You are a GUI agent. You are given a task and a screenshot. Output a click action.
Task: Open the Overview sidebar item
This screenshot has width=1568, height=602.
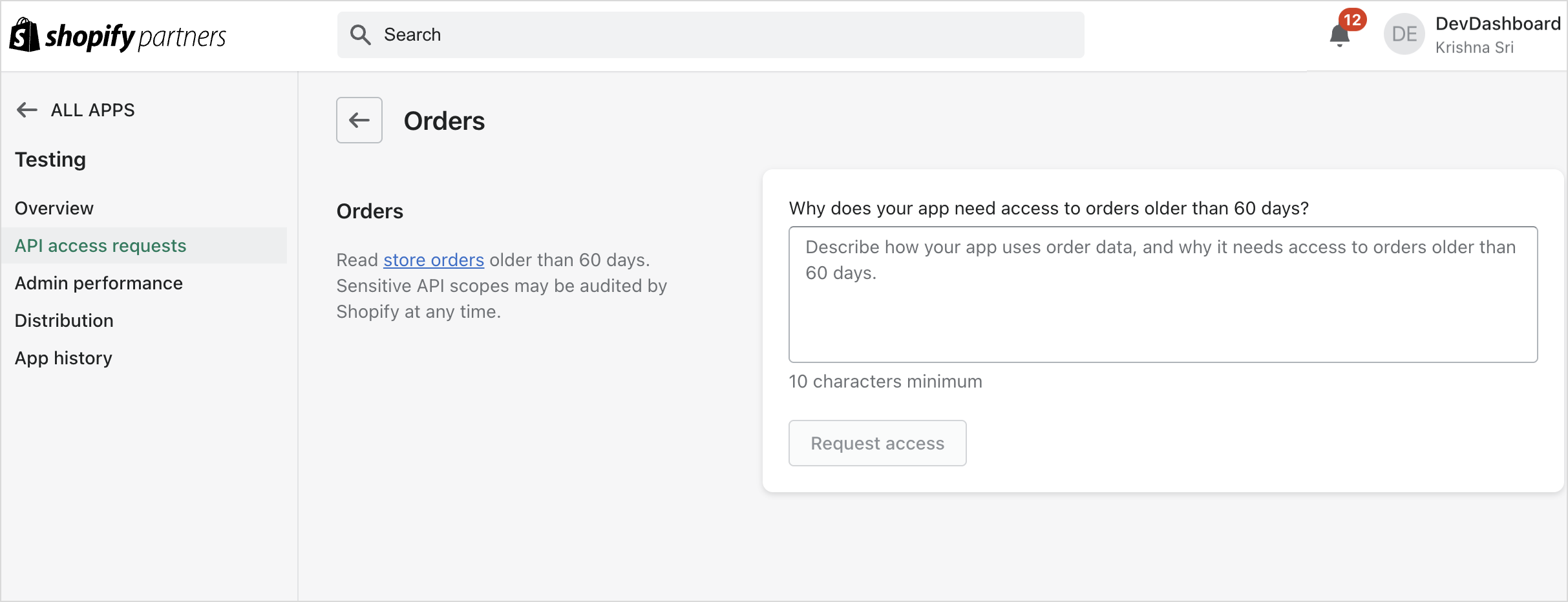point(54,208)
